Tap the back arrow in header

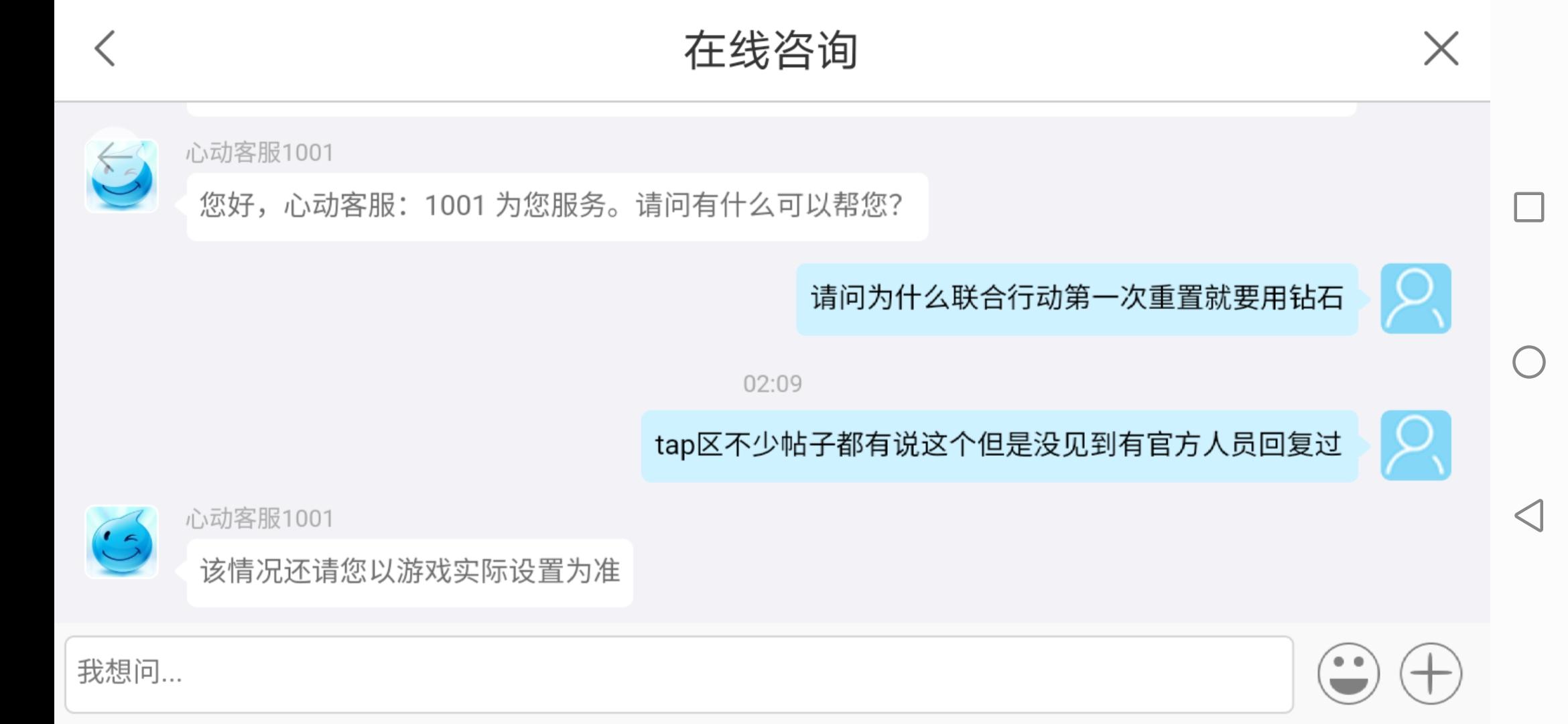(x=105, y=49)
